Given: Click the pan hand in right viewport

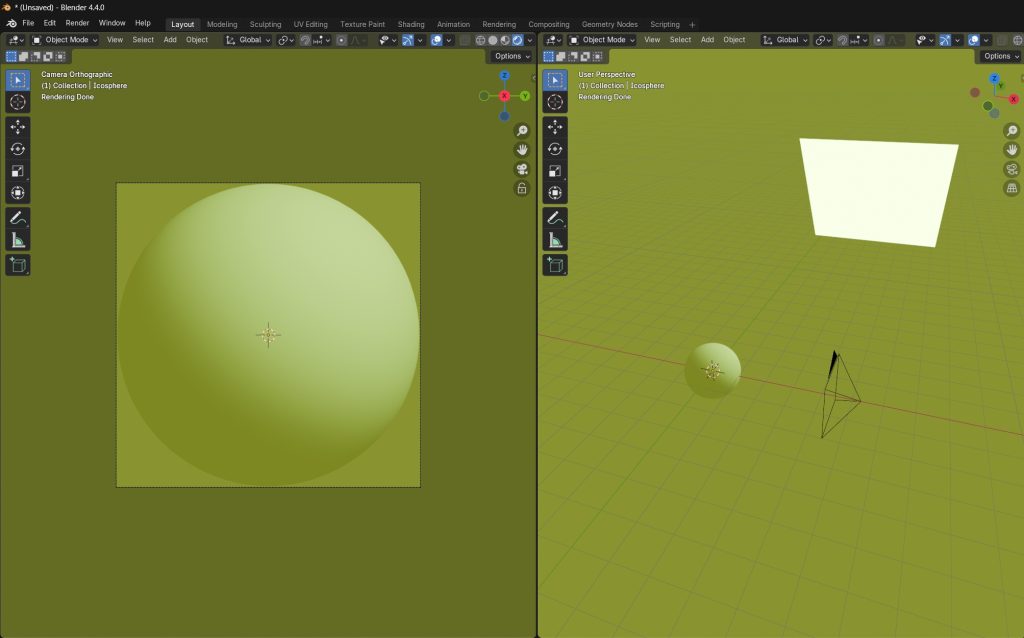Looking at the screenshot, I should coord(1012,150).
